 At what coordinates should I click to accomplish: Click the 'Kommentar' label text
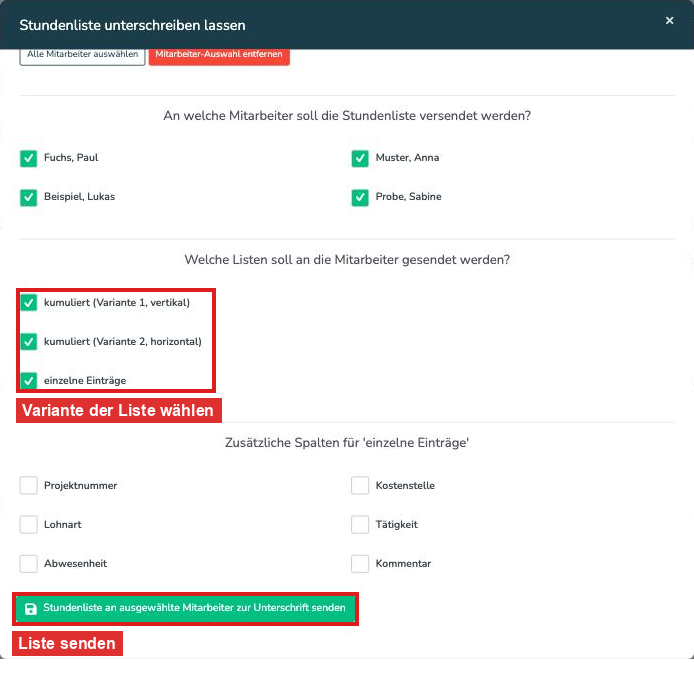pos(403,563)
